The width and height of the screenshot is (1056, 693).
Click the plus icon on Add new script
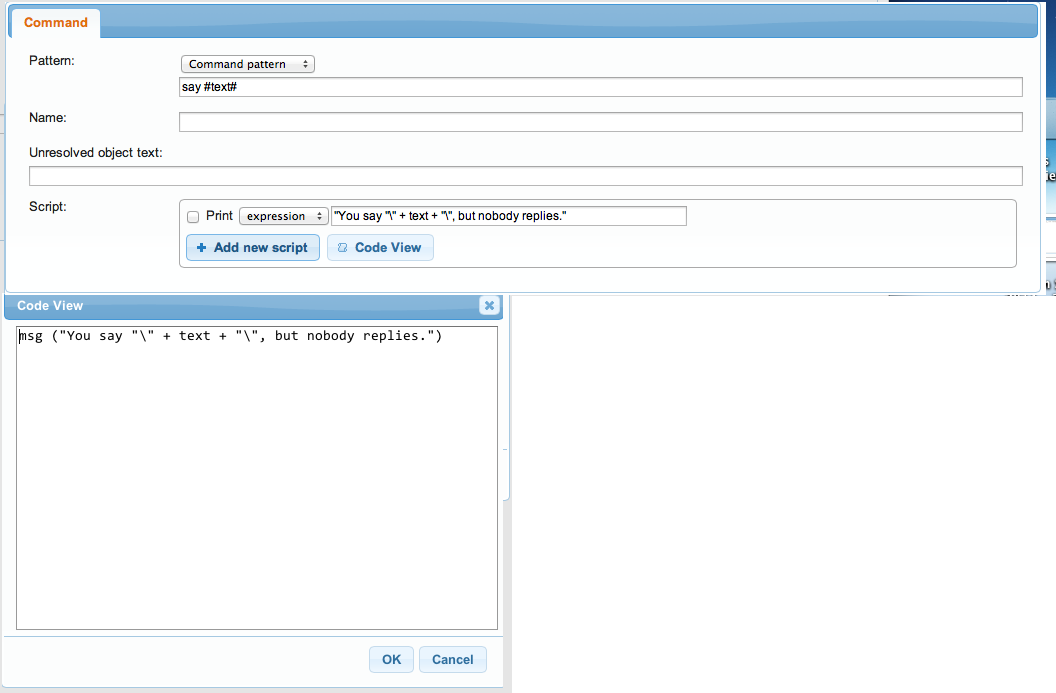204,247
